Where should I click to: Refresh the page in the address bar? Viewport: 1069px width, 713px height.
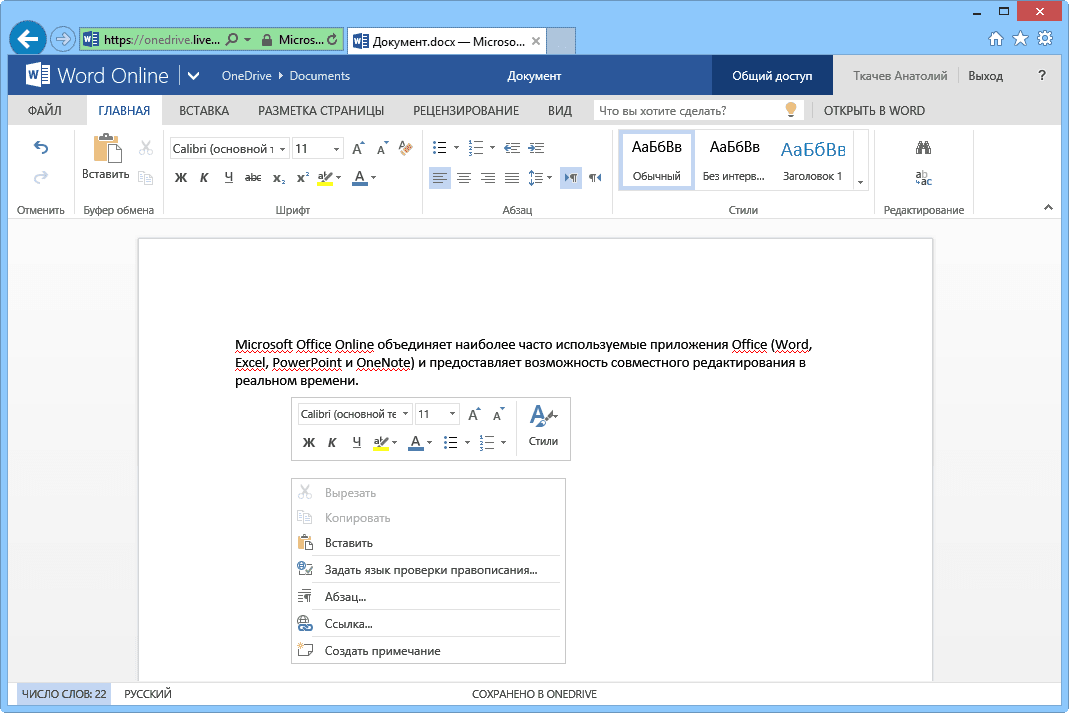(332, 40)
